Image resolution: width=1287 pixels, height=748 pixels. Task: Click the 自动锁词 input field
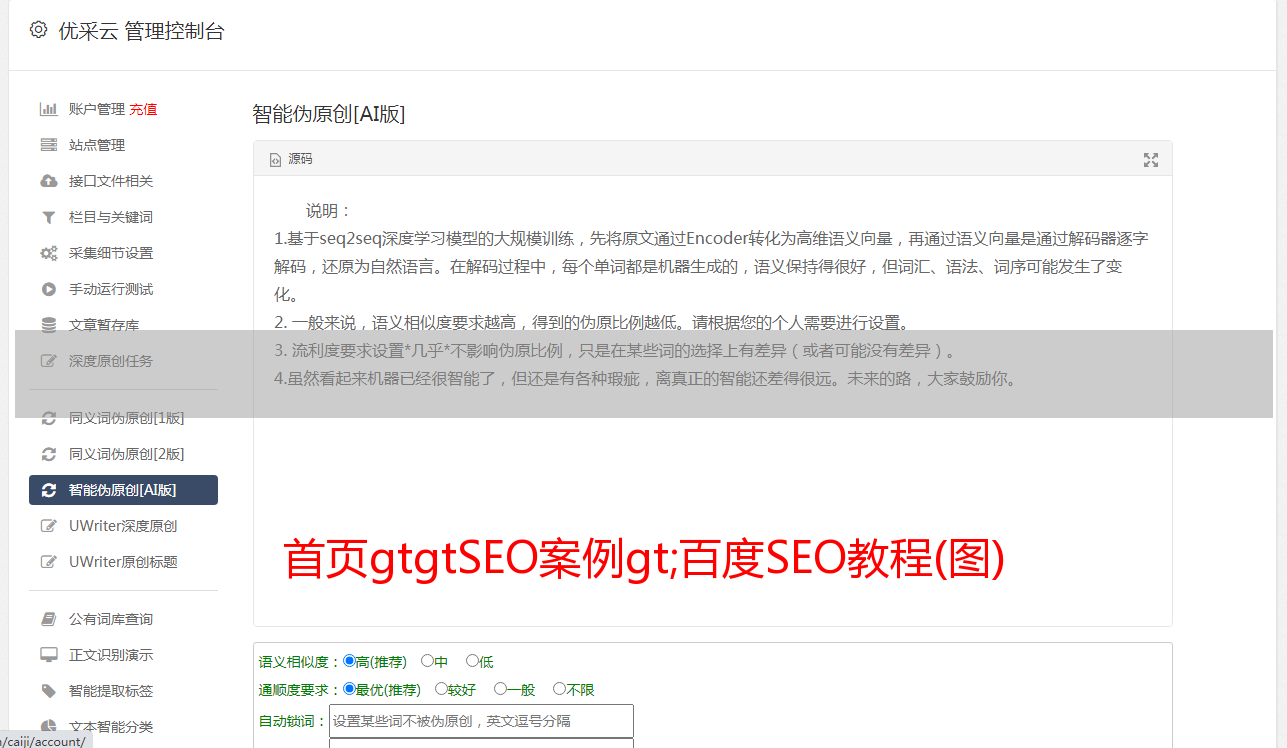(481, 721)
